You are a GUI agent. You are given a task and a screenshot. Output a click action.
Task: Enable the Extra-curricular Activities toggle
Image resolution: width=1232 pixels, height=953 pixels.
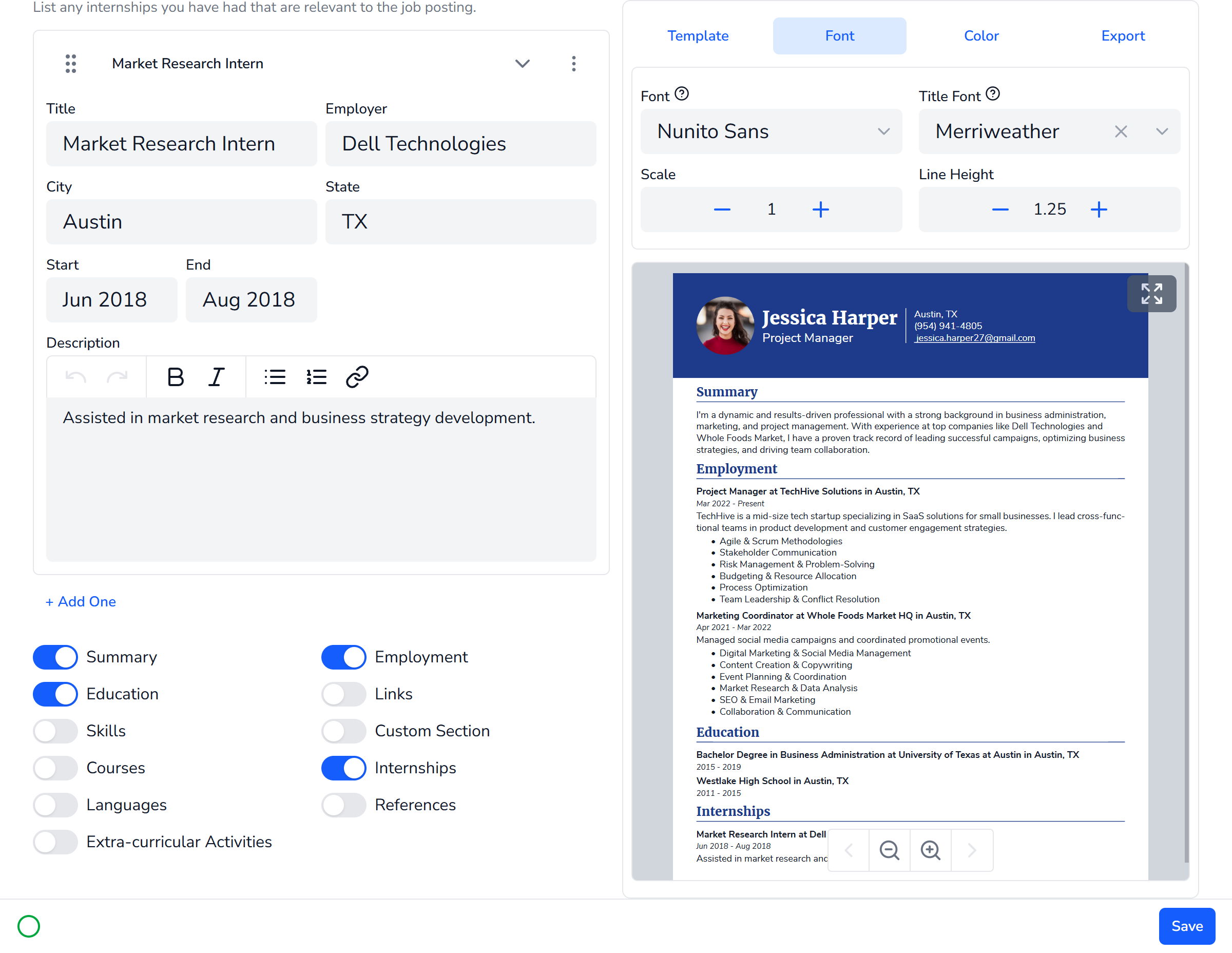click(x=55, y=842)
